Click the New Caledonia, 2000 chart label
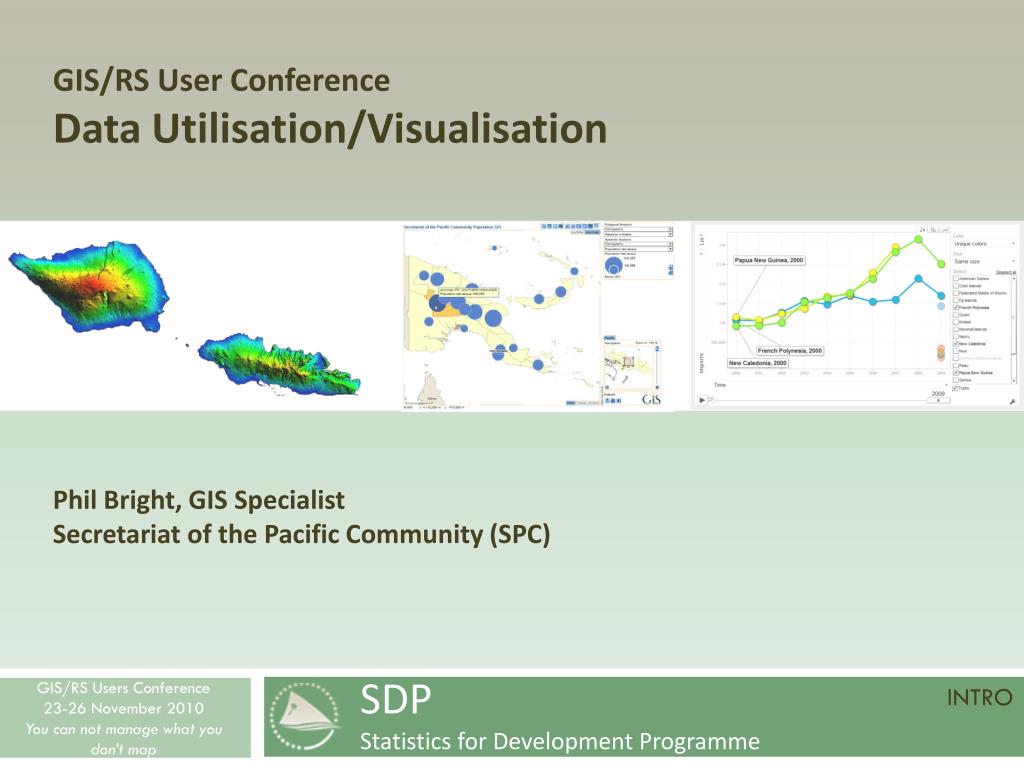This screenshot has width=1024, height=768. 758,362
